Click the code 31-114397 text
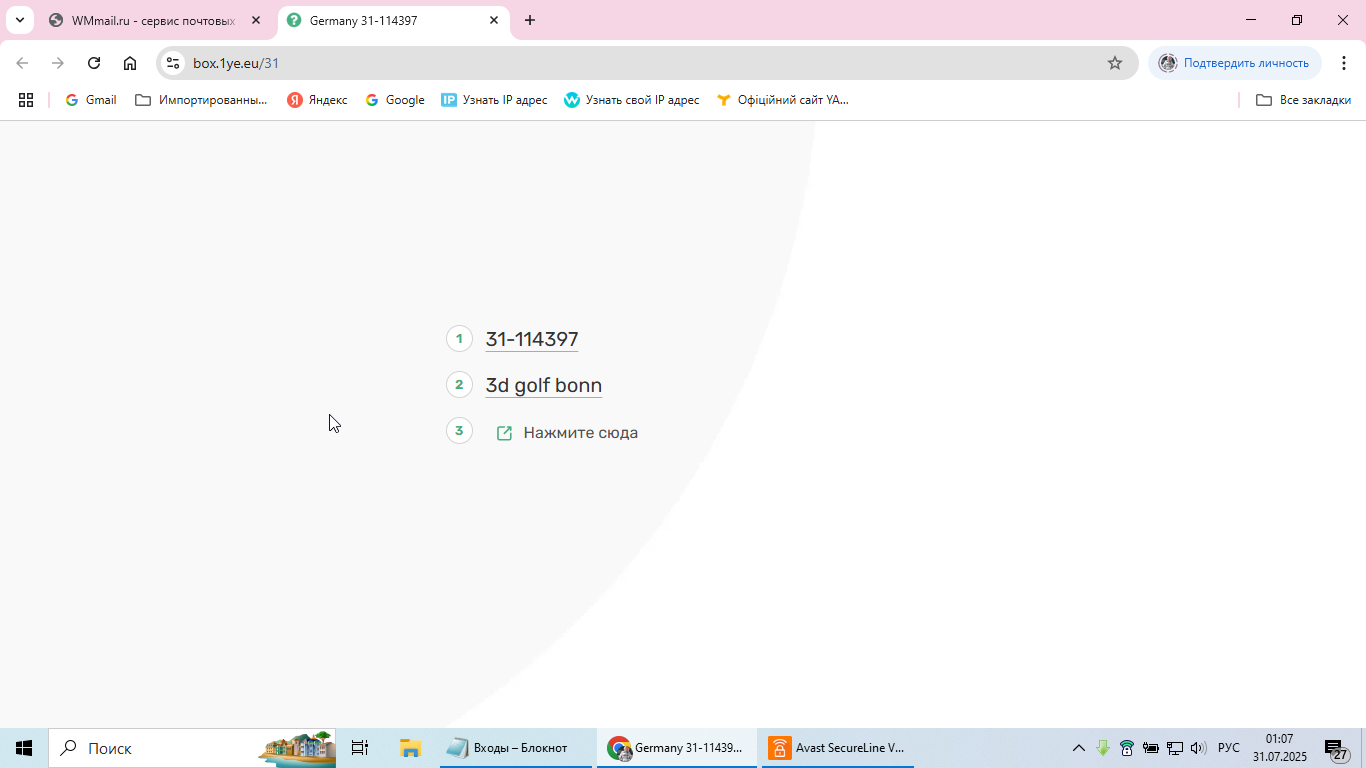This screenshot has height=768, width=1366. coord(532,339)
